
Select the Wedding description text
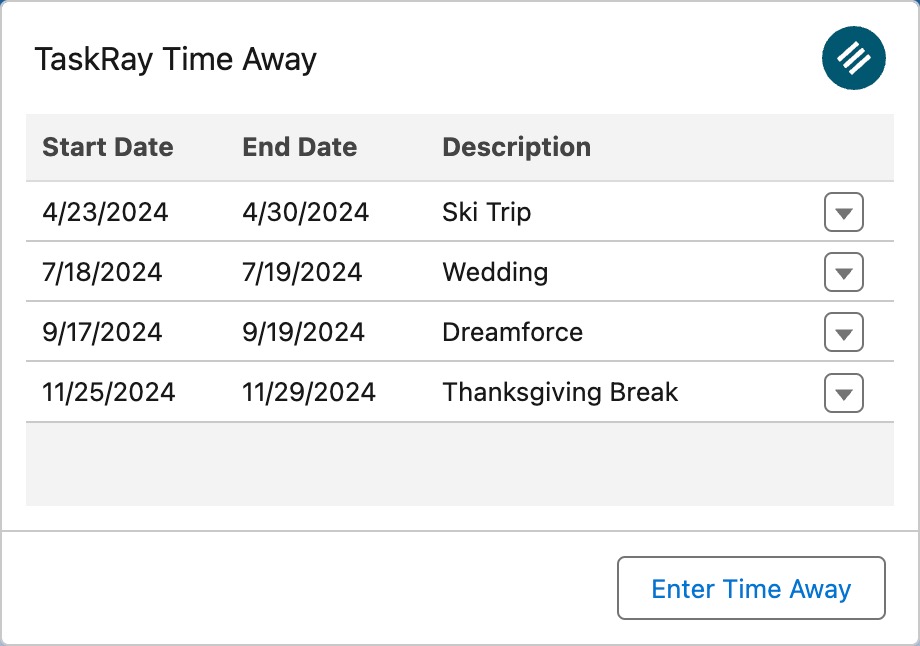click(494, 272)
